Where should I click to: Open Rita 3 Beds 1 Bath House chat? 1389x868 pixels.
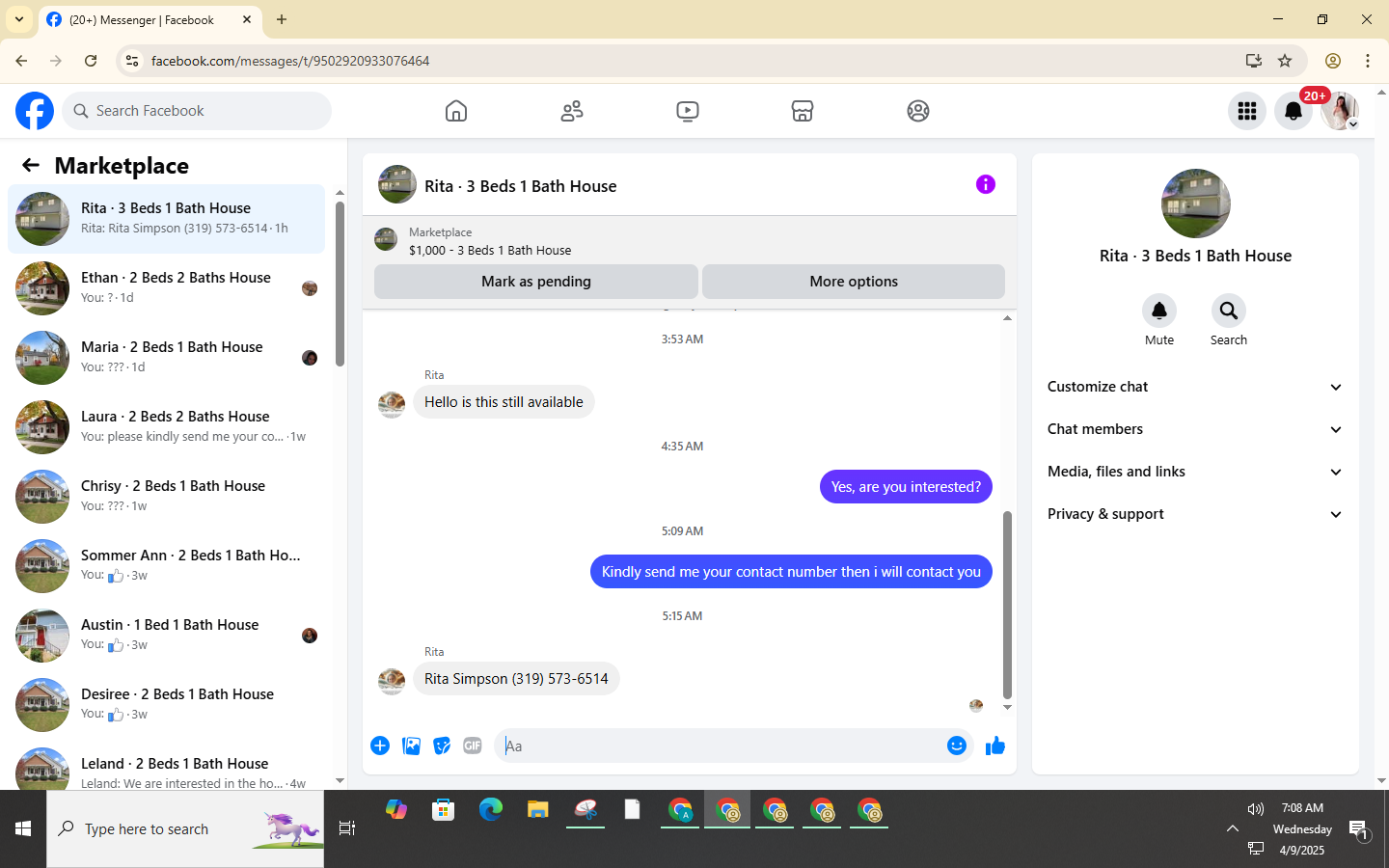[x=167, y=219]
